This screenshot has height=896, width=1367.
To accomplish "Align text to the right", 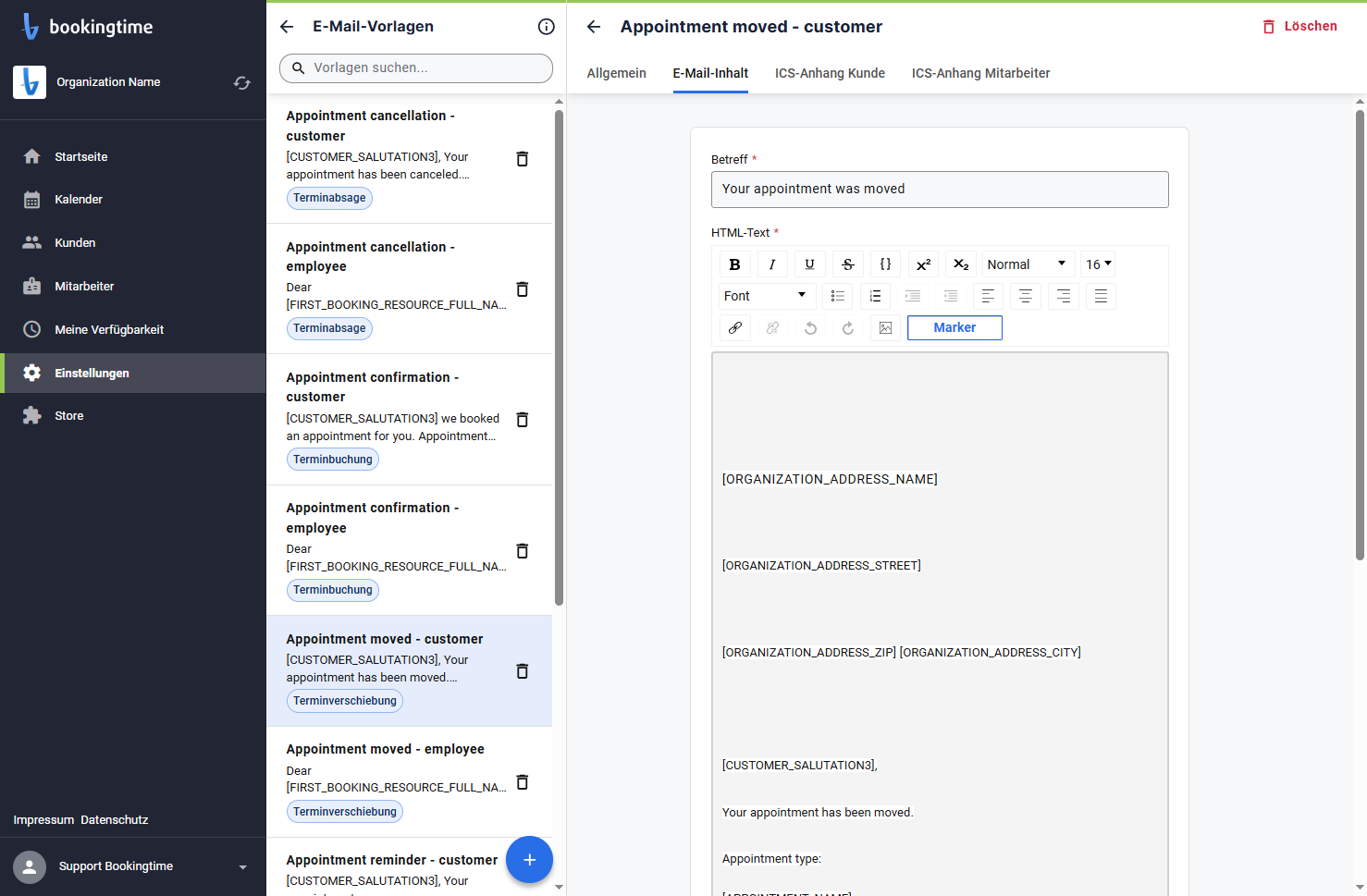I will click(1064, 296).
